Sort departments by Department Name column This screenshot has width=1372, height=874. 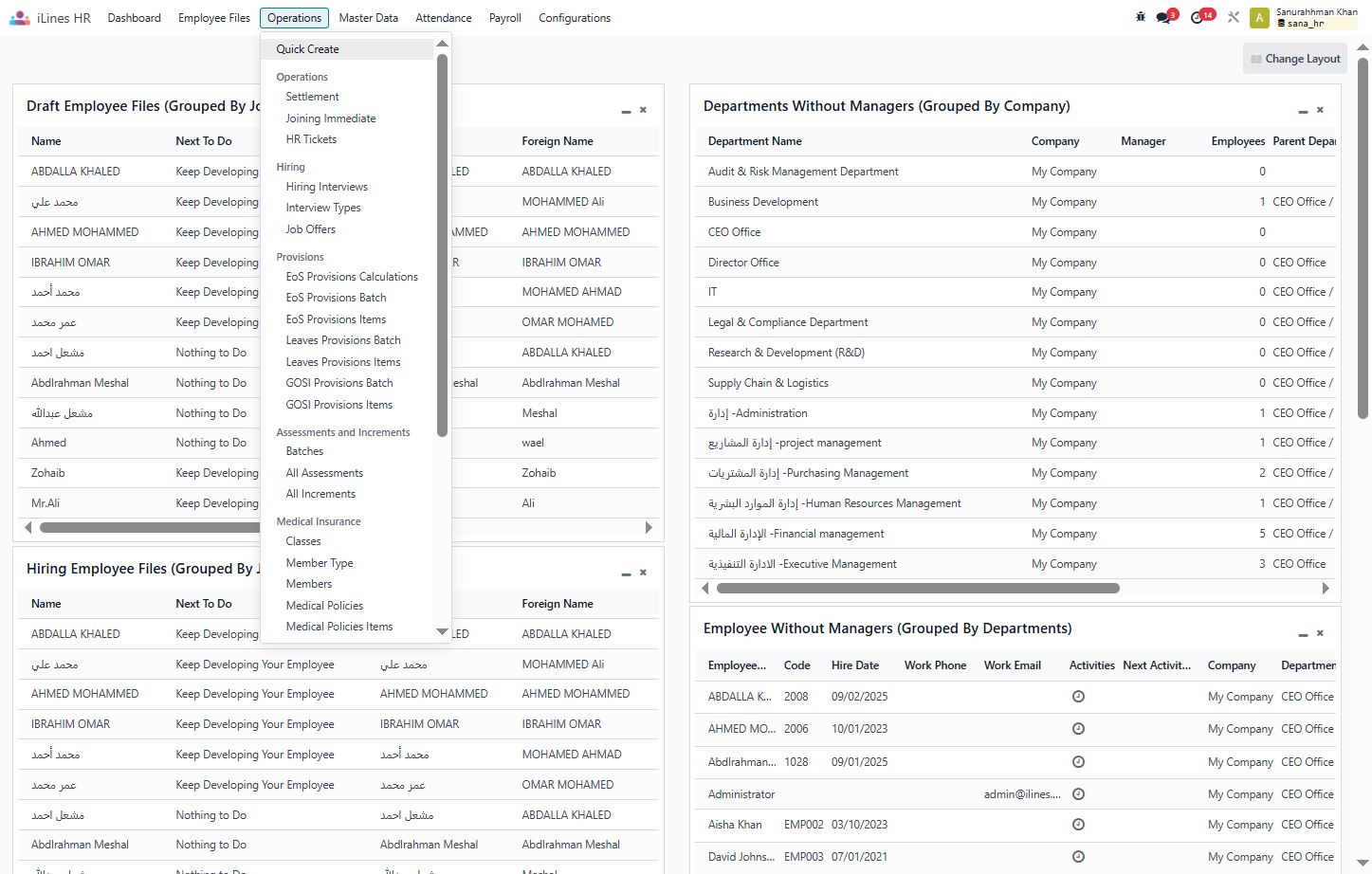click(x=755, y=141)
